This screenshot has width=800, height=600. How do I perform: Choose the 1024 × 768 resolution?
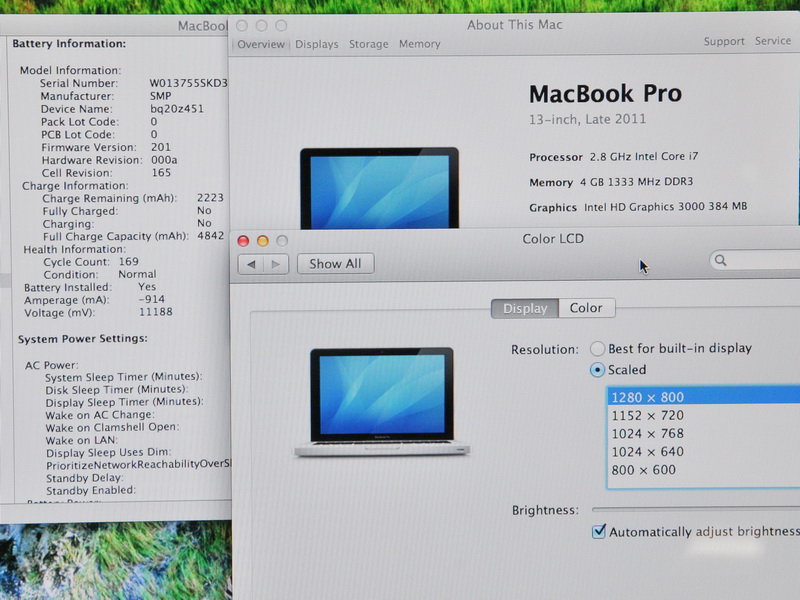pos(704,434)
